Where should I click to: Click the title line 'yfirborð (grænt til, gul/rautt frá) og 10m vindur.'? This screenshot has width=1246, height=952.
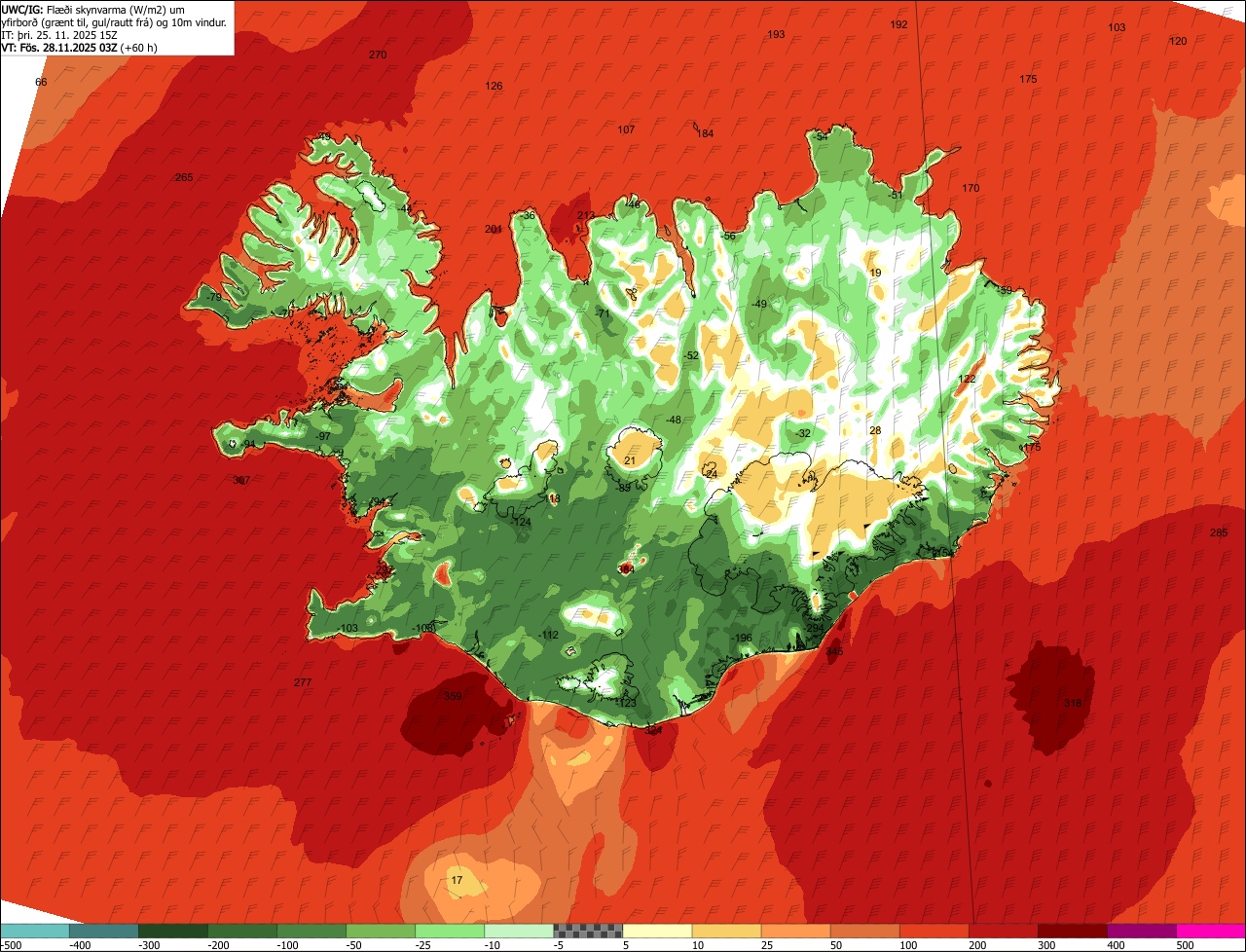[116, 21]
